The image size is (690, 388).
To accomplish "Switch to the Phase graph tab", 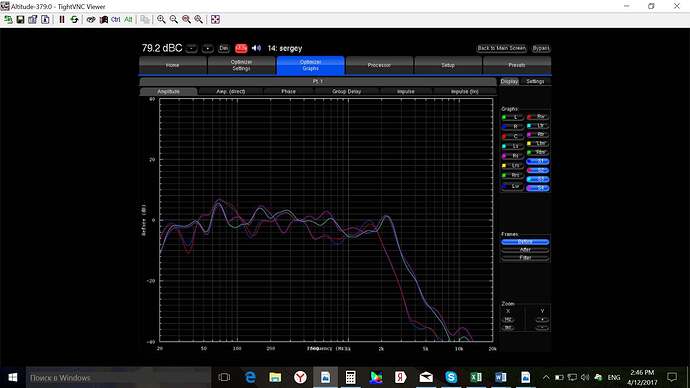I will tap(288, 92).
